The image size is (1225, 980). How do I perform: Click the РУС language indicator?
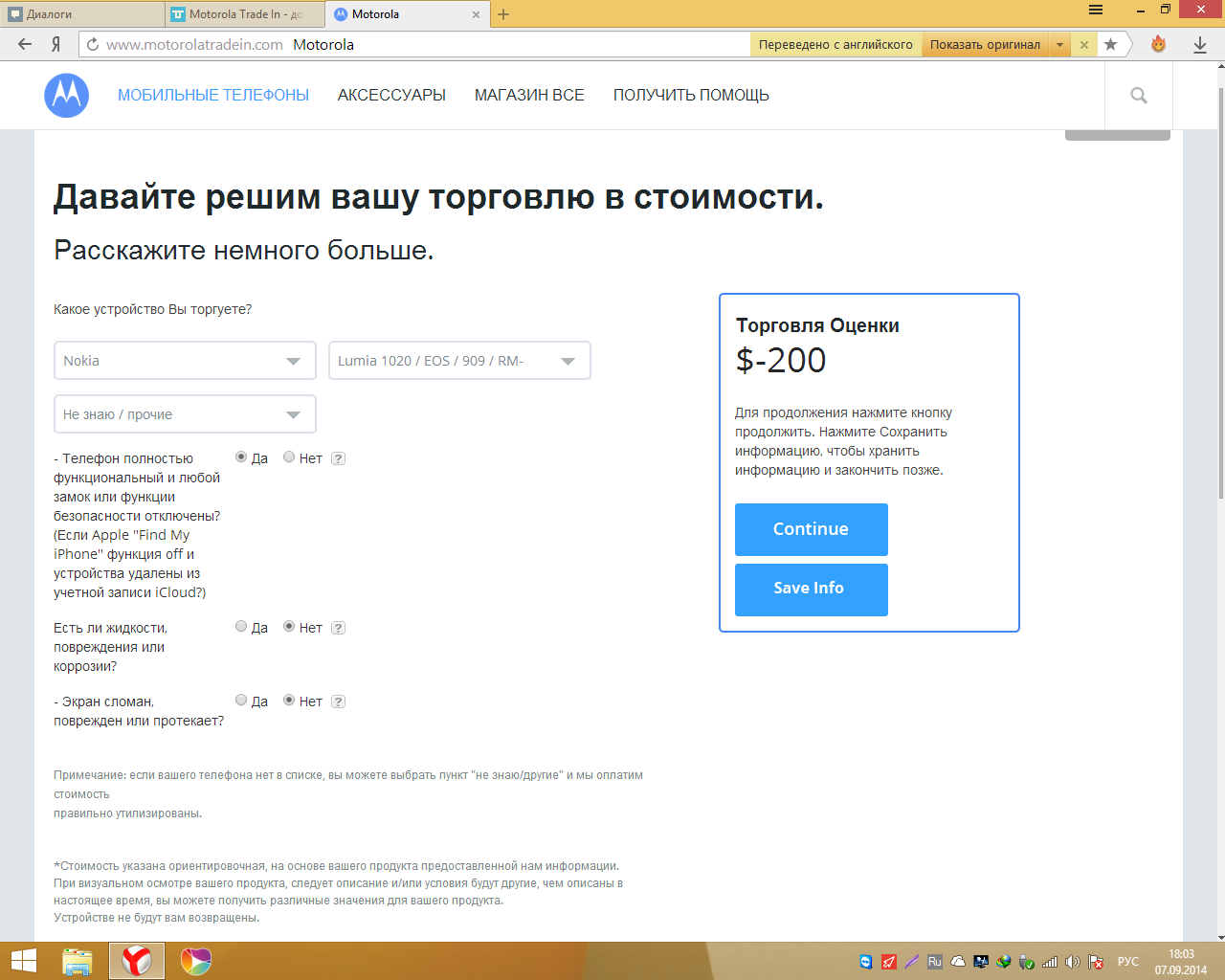click(x=1128, y=962)
